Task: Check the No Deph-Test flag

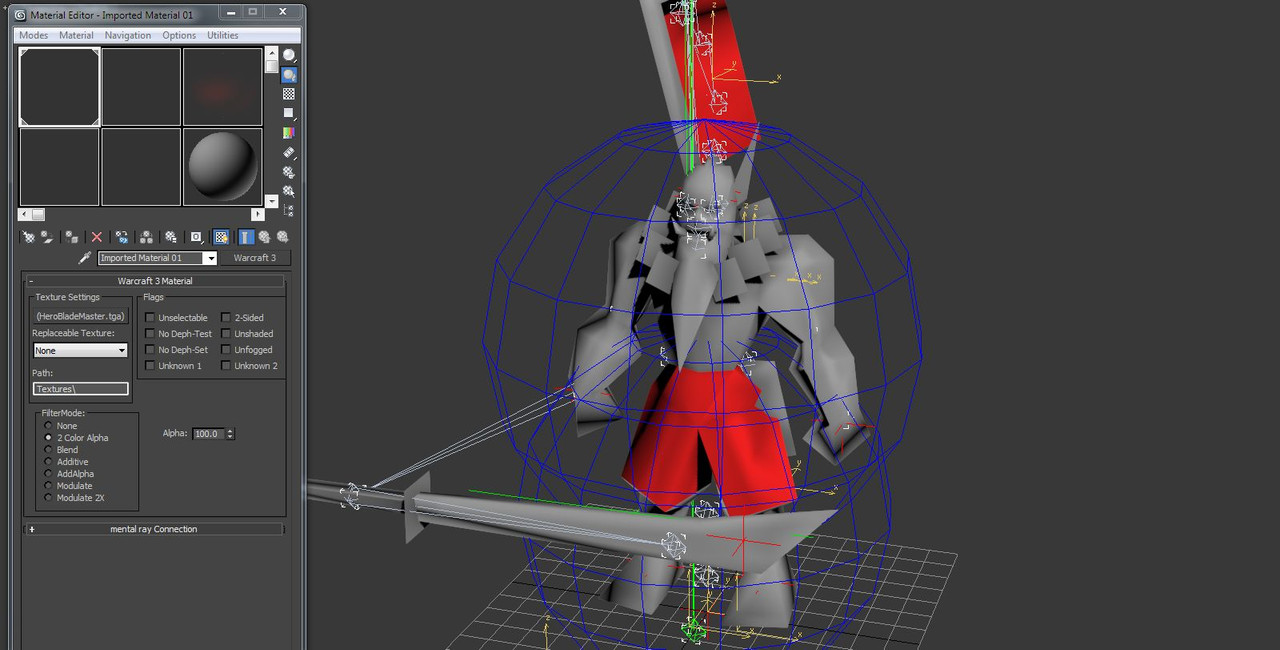Action: point(150,334)
